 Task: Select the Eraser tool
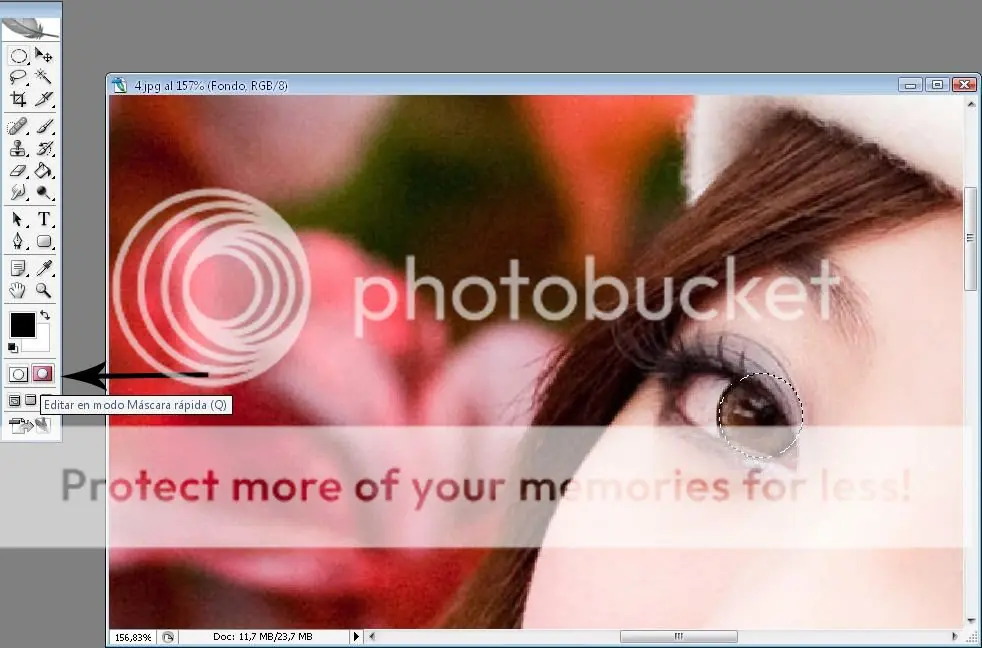click(x=18, y=170)
